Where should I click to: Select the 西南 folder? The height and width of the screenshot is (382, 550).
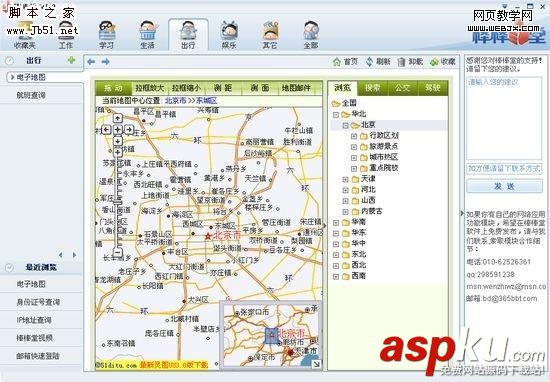click(354, 276)
